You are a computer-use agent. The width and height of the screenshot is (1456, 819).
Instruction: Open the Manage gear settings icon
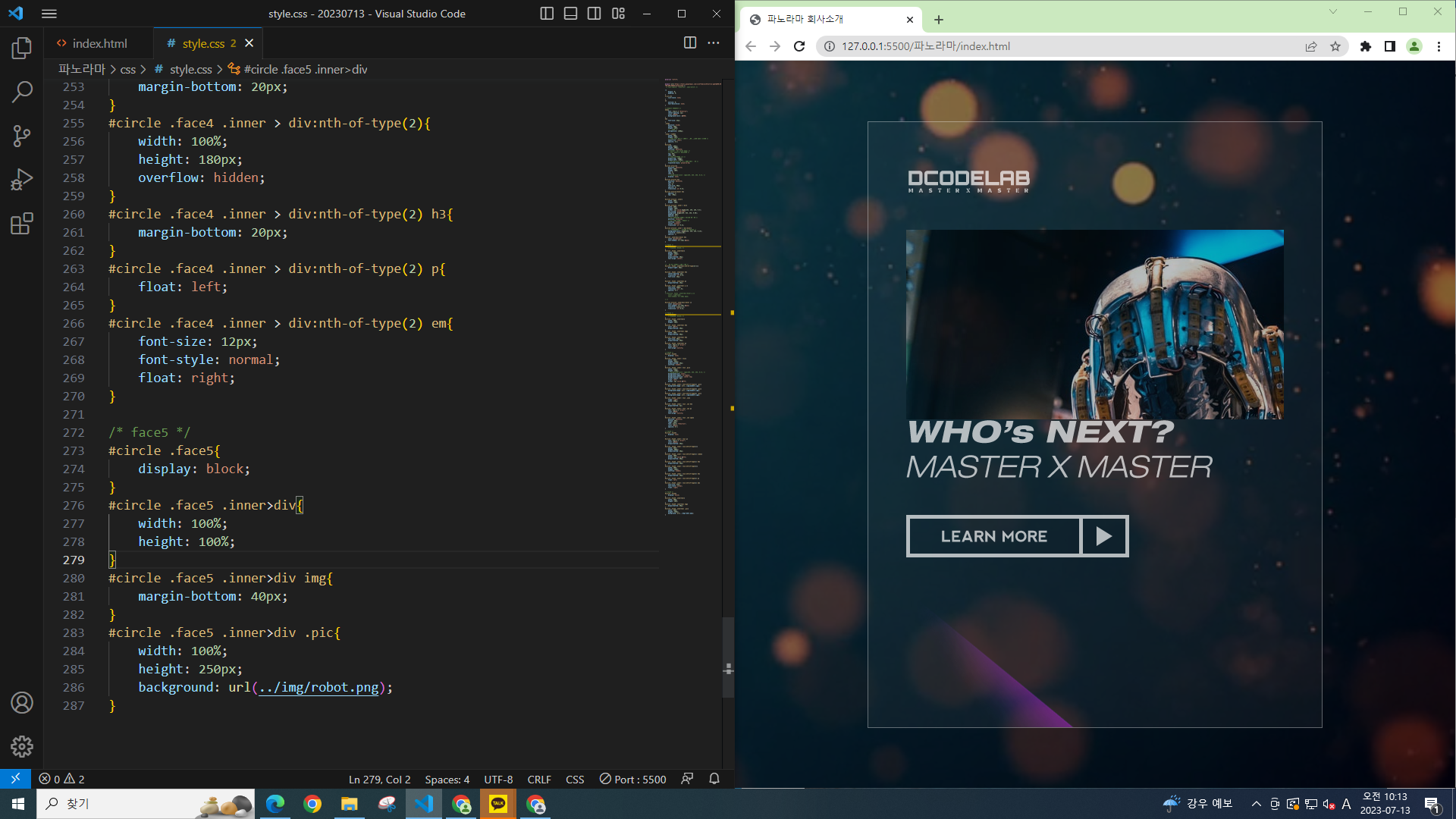click(x=22, y=746)
